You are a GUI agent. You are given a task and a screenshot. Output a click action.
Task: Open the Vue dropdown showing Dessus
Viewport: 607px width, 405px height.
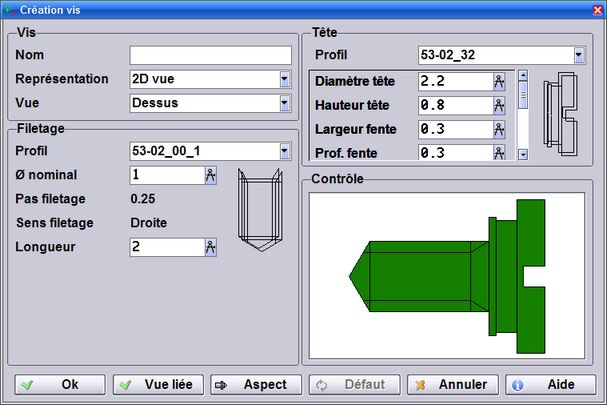click(x=285, y=103)
